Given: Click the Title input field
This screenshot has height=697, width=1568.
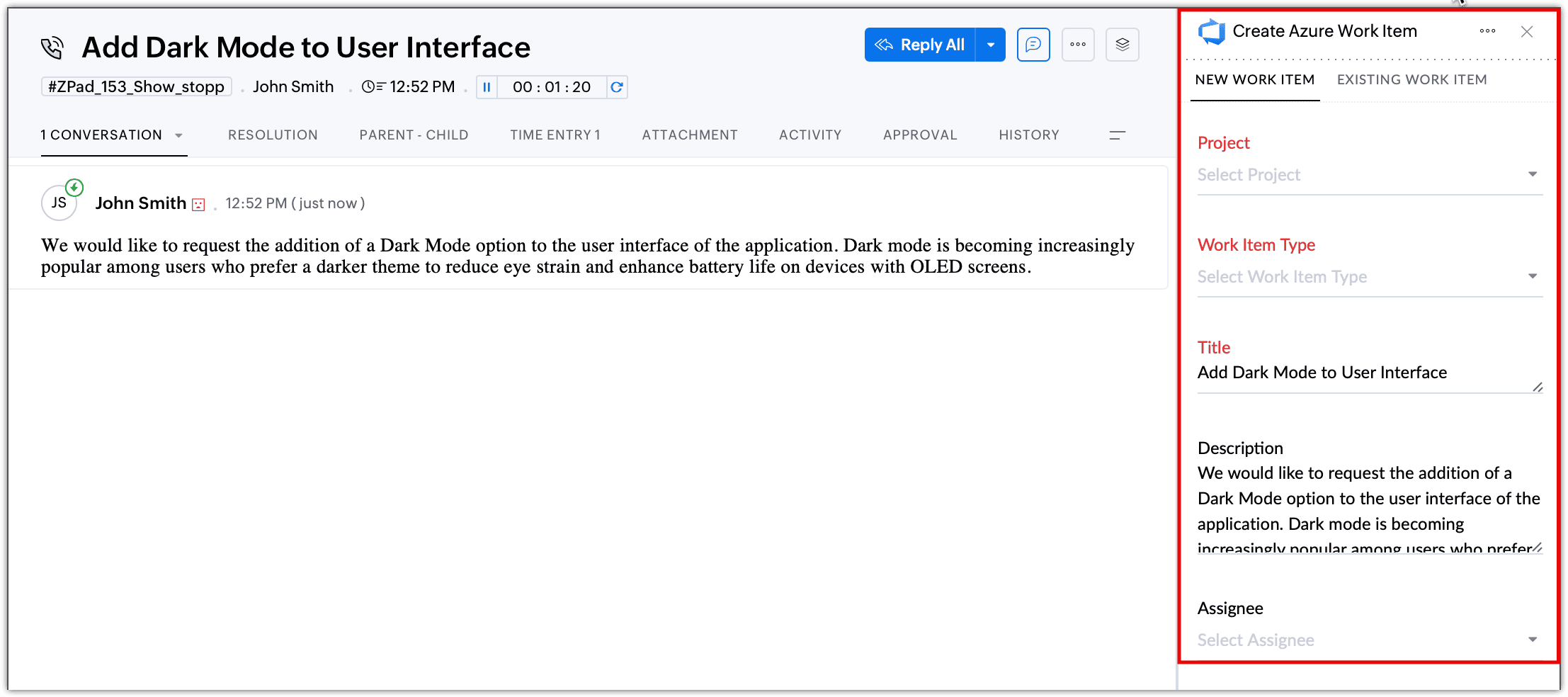Looking at the screenshot, I should [x=1370, y=373].
